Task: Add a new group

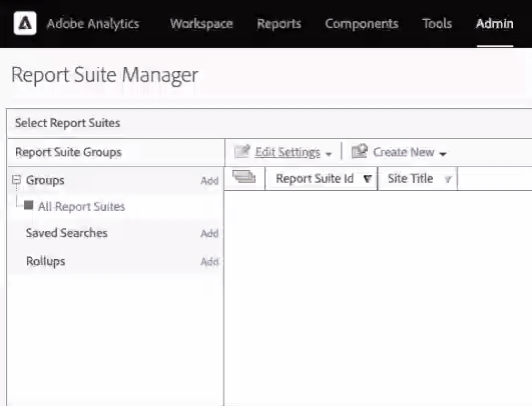Action: (209, 181)
